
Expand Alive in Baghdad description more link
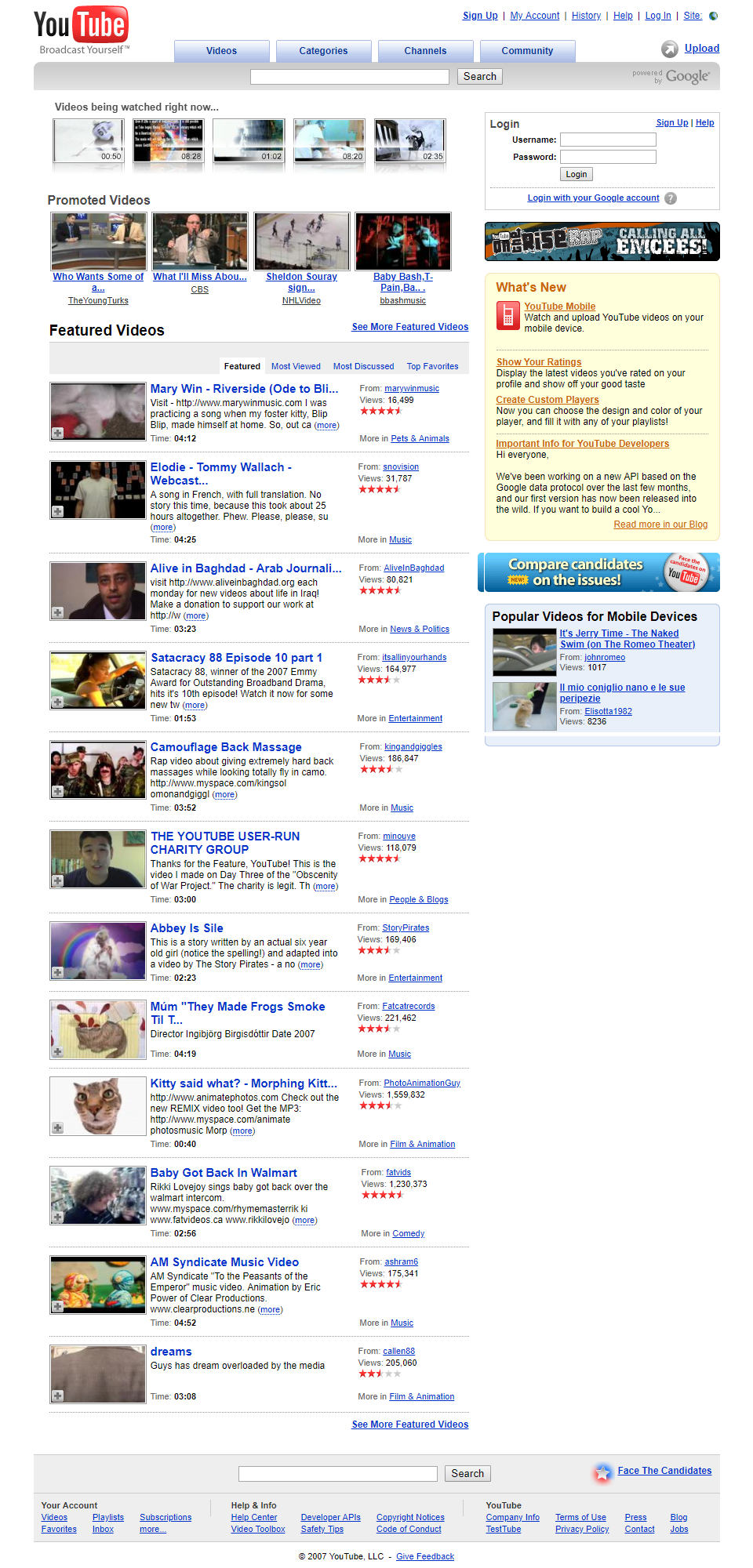click(x=196, y=616)
